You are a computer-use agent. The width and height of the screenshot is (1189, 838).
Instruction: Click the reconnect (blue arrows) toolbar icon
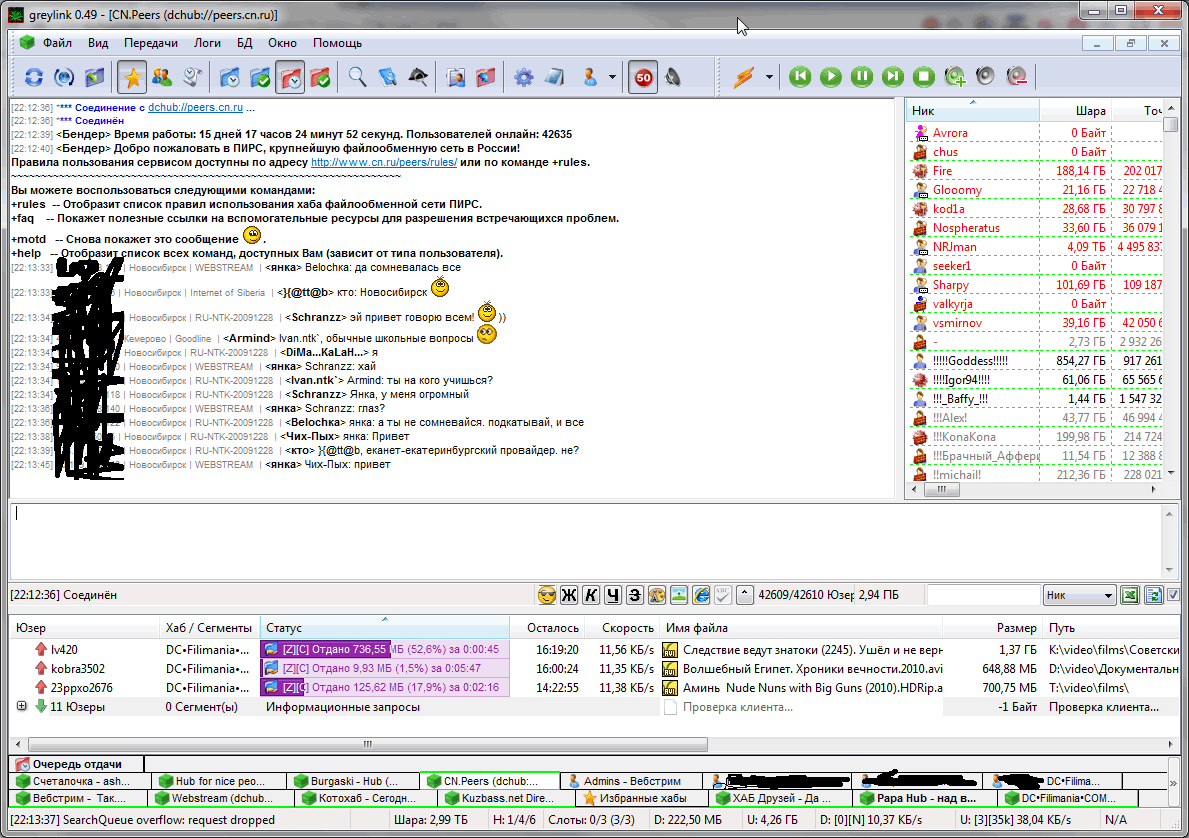click(x=33, y=77)
